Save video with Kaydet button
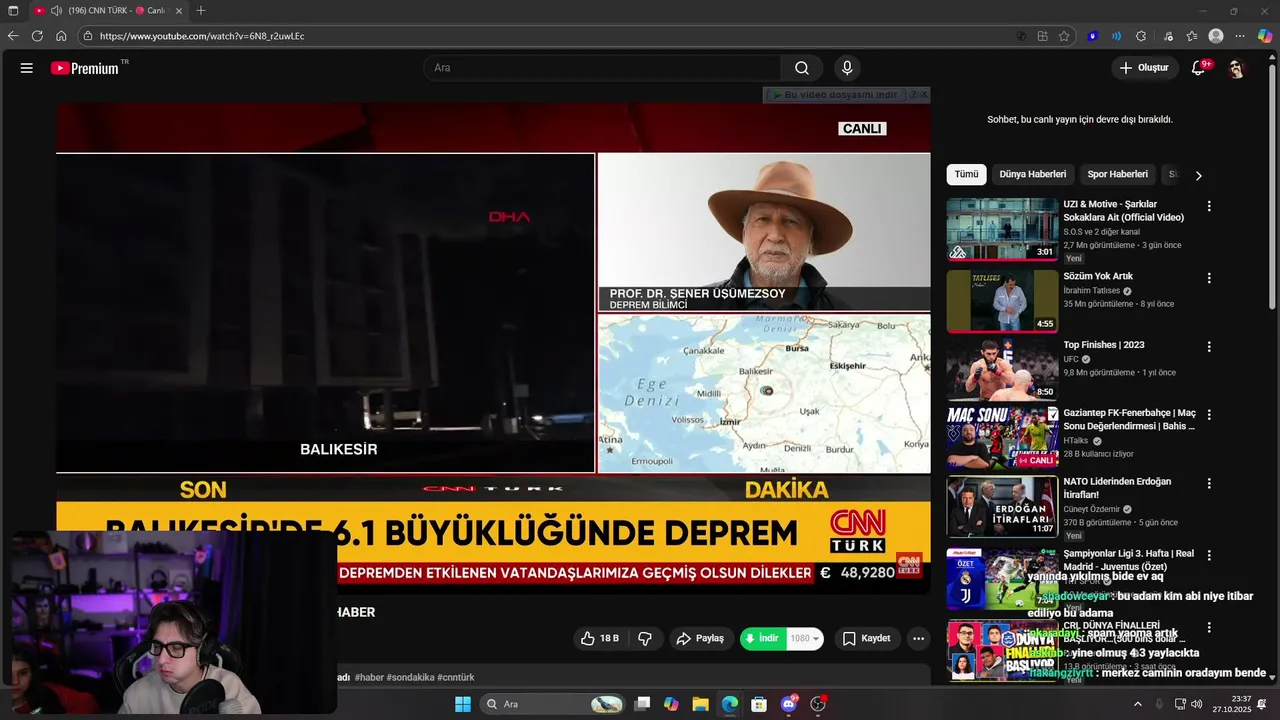1280x720 pixels. point(866,638)
